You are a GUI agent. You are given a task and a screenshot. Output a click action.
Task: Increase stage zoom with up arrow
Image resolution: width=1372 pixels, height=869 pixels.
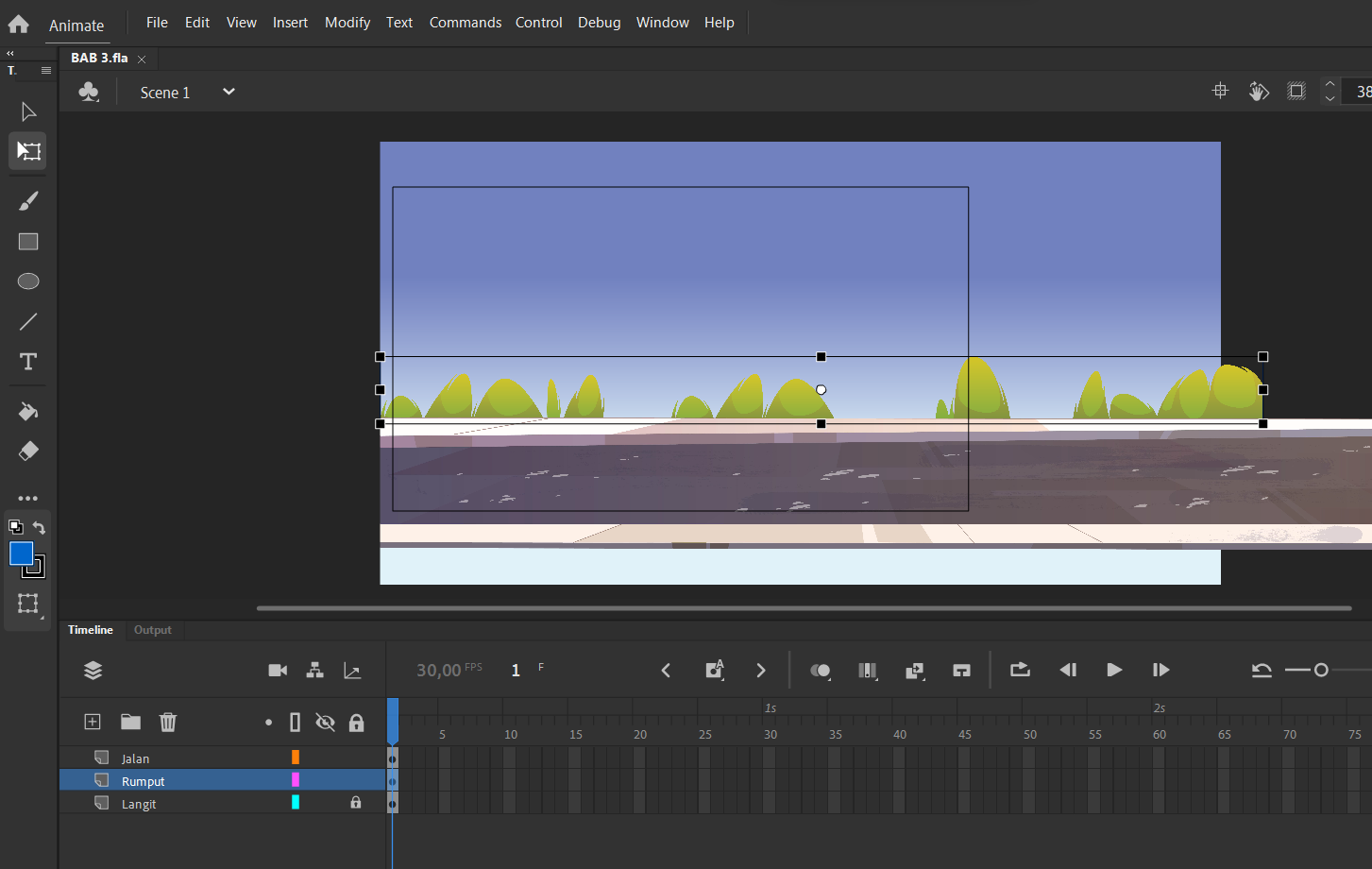1330,84
